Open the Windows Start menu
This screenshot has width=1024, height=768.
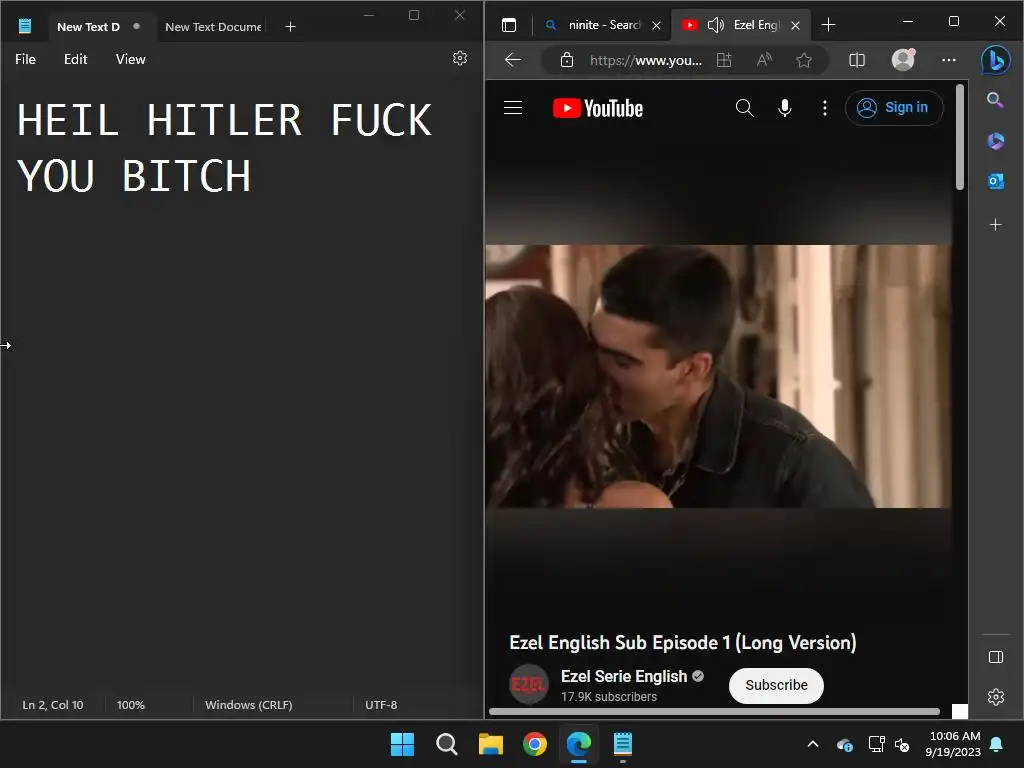tap(402, 744)
